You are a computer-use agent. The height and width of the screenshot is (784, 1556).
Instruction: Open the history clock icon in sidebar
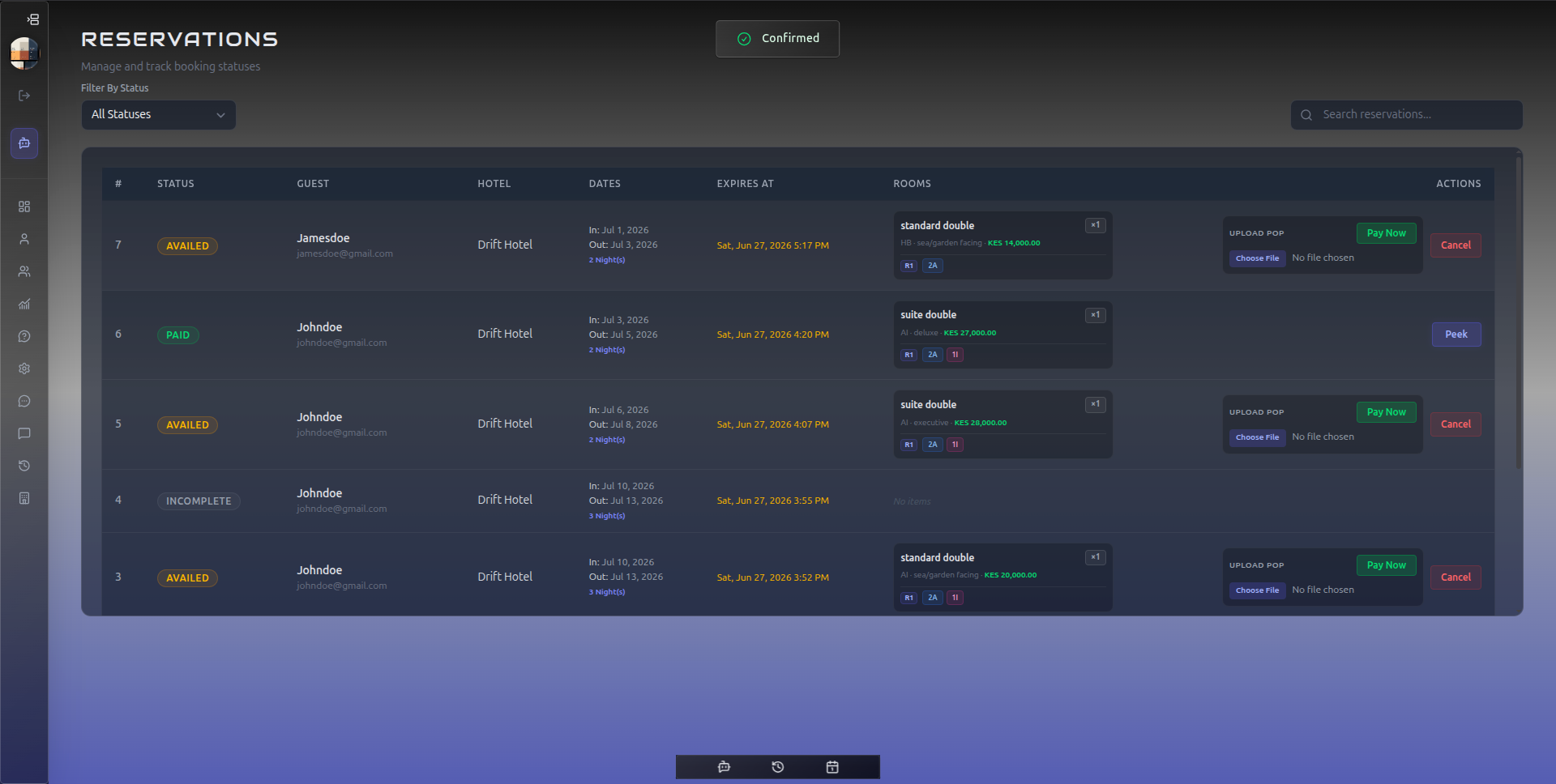pyautogui.click(x=24, y=466)
